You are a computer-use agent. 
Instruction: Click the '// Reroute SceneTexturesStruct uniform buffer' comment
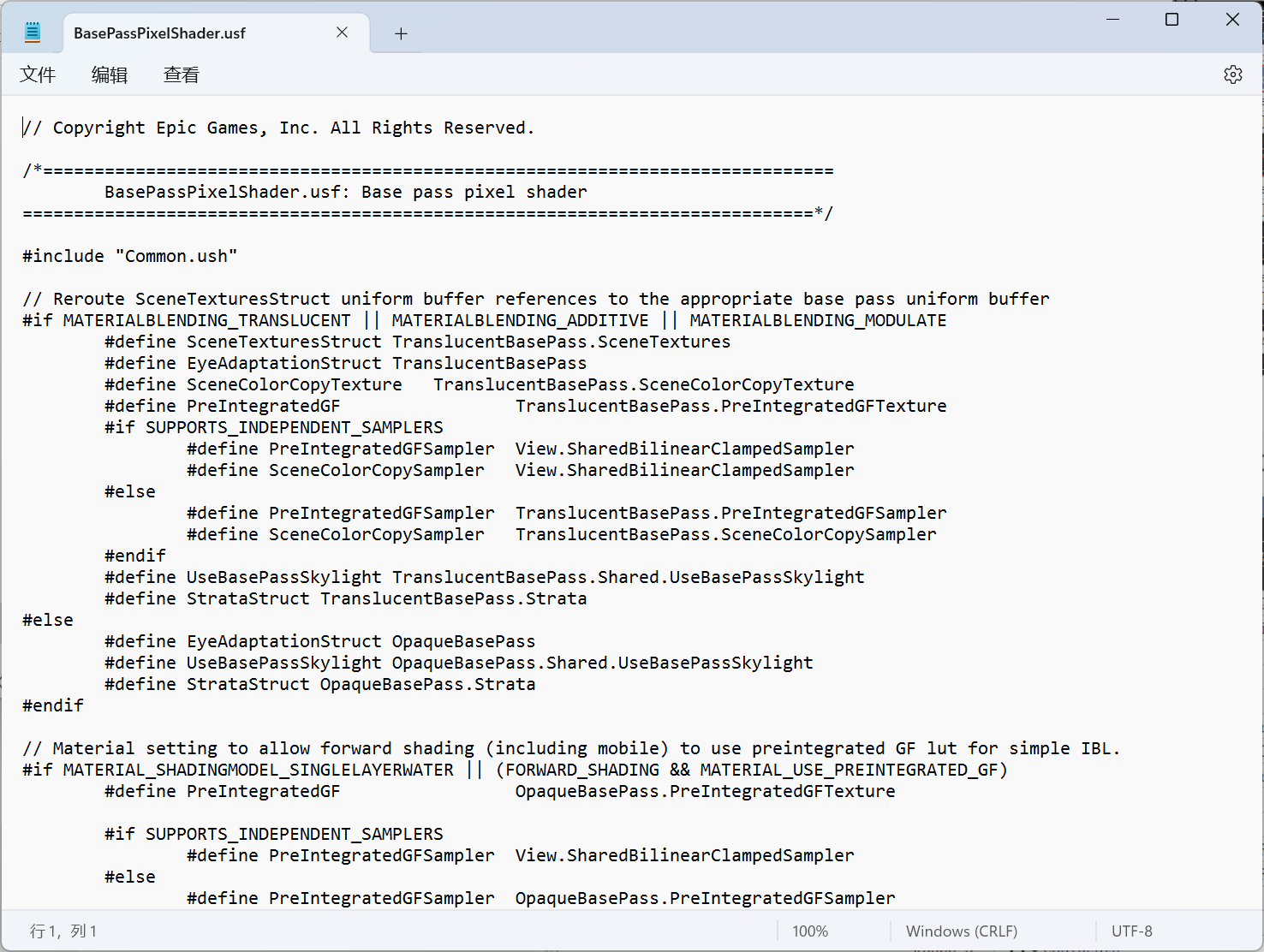click(536, 299)
